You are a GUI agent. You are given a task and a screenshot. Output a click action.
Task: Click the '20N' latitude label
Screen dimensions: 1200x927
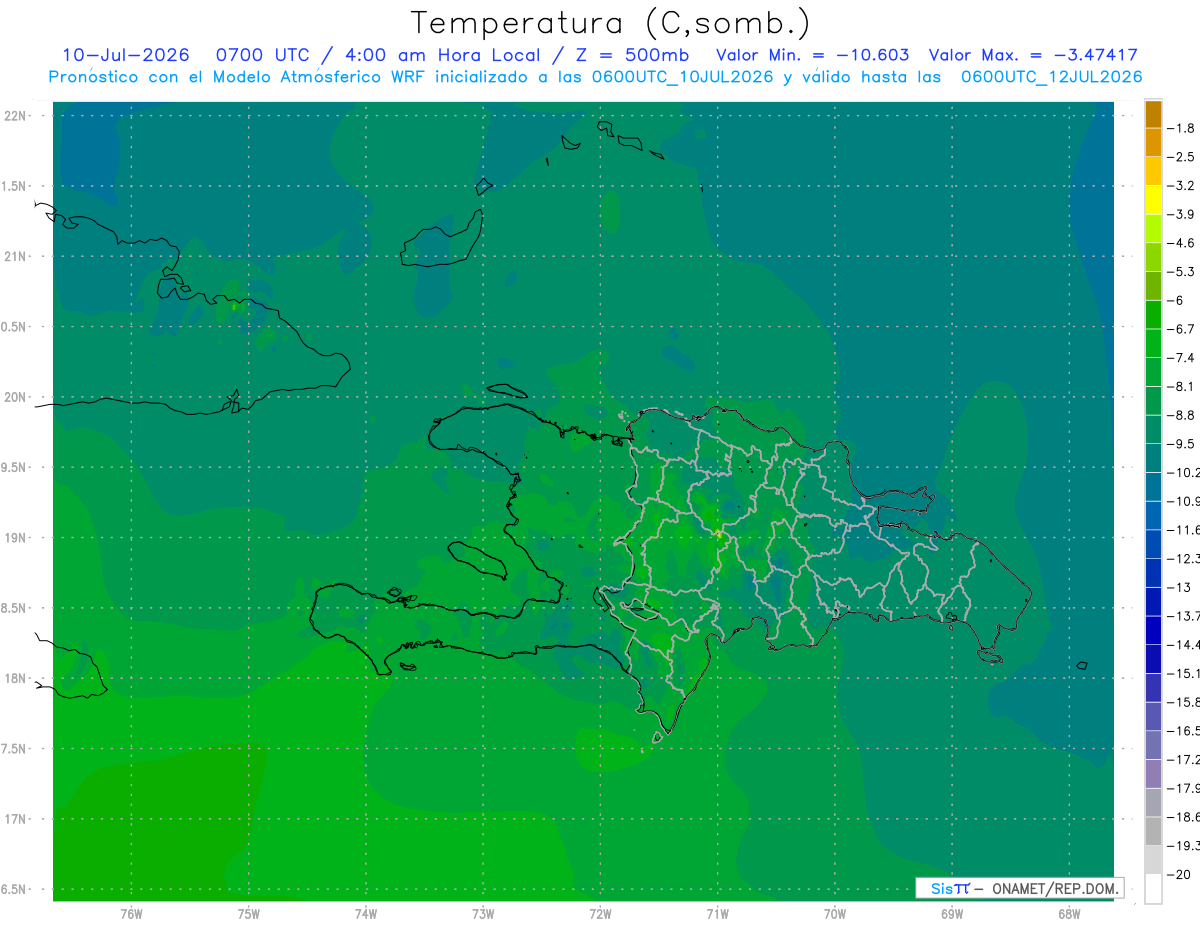[x=17, y=397]
